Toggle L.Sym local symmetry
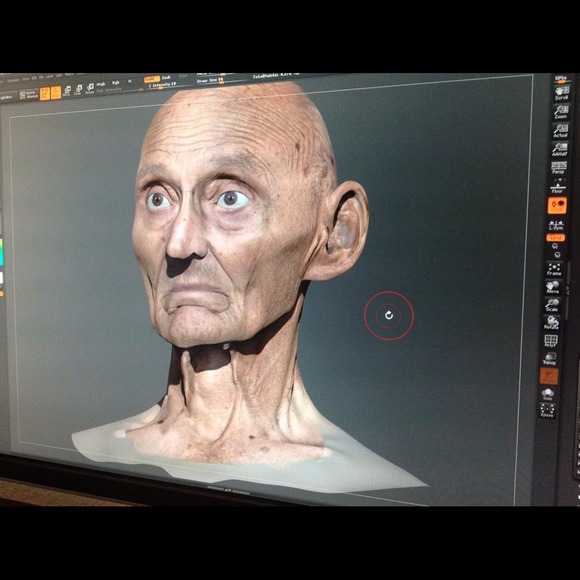The width and height of the screenshot is (580, 580). (556, 225)
